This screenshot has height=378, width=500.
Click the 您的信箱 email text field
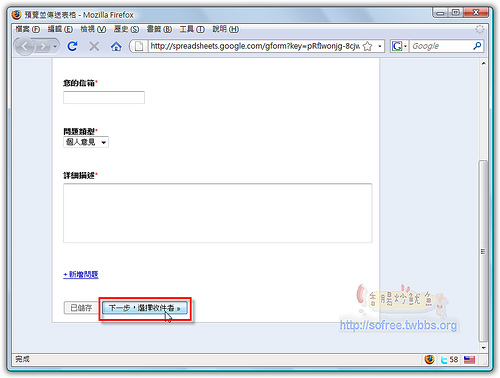104,97
